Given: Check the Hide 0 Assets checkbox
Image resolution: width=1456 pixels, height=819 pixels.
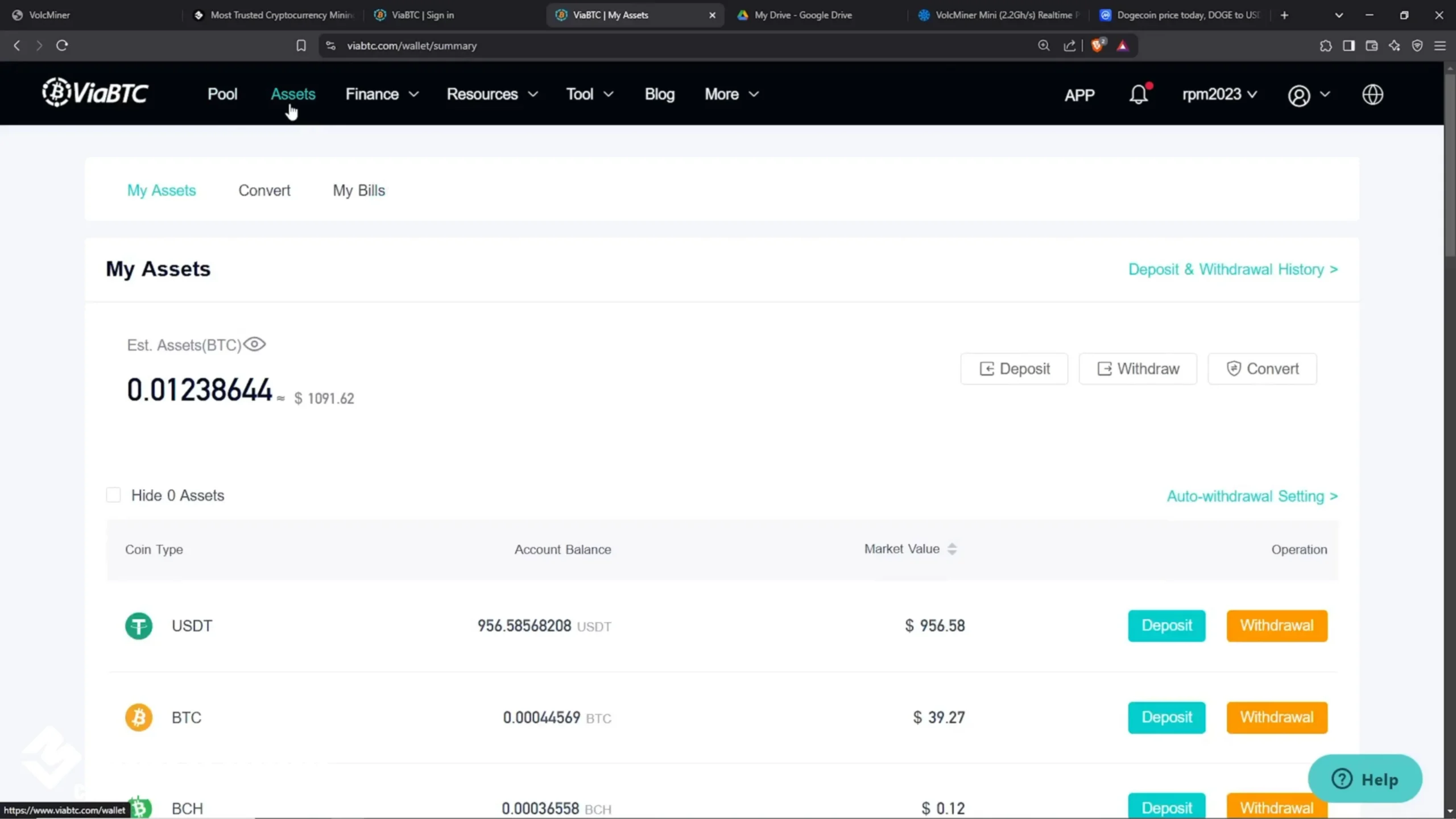Looking at the screenshot, I should click(x=113, y=495).
